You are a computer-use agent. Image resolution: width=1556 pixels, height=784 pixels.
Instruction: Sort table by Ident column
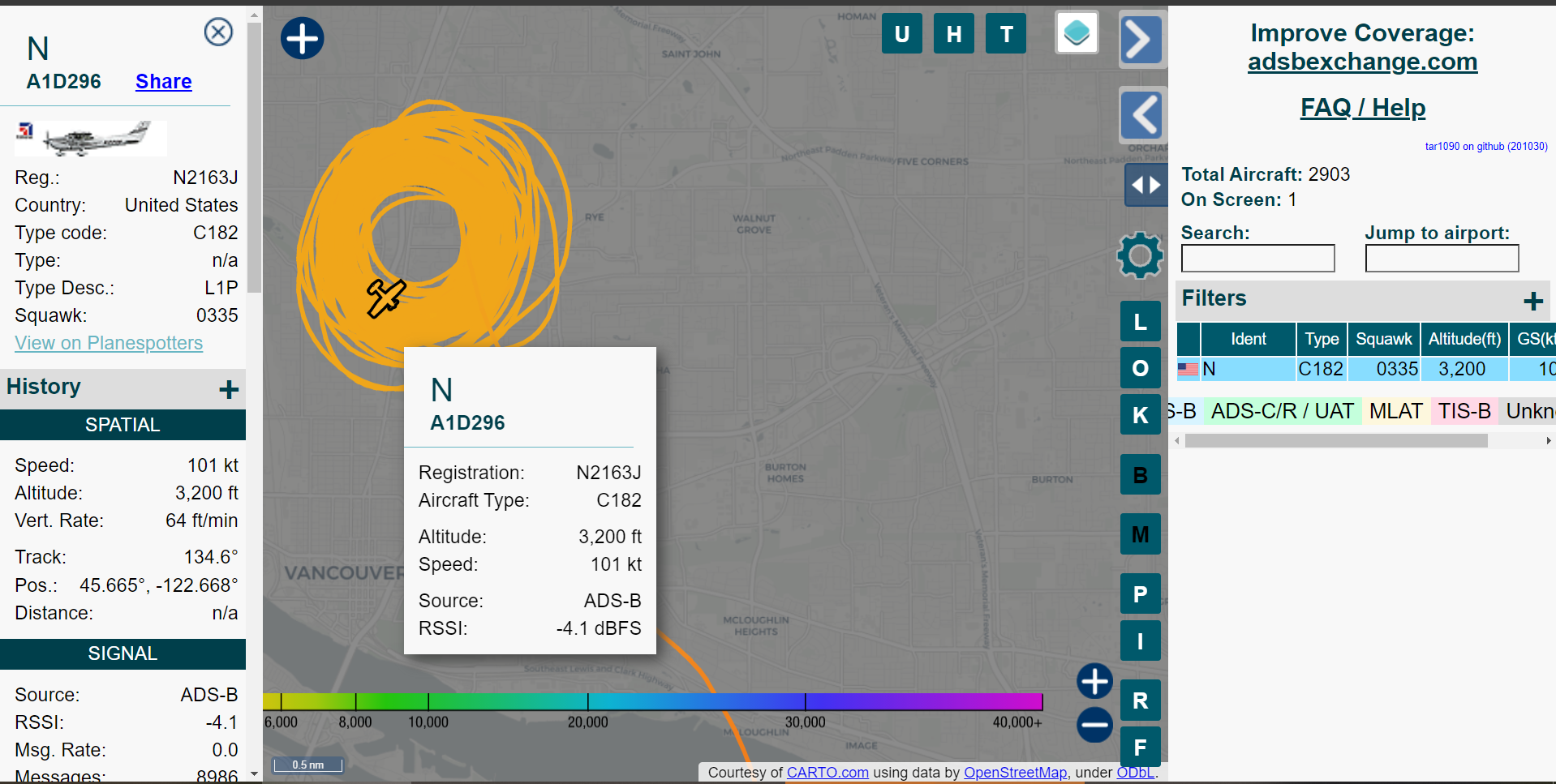tap(1248, 339)
